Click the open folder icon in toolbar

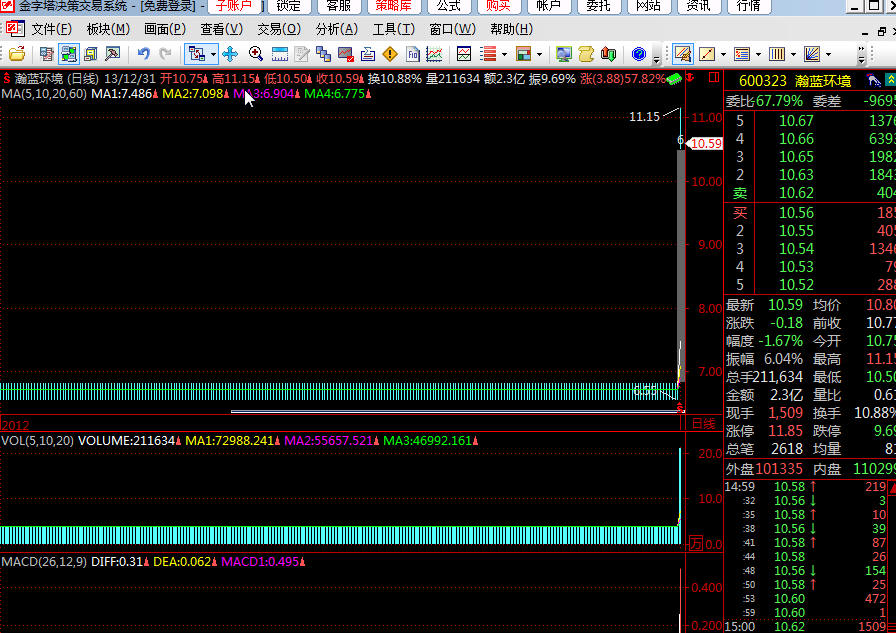tap(17, 53)
